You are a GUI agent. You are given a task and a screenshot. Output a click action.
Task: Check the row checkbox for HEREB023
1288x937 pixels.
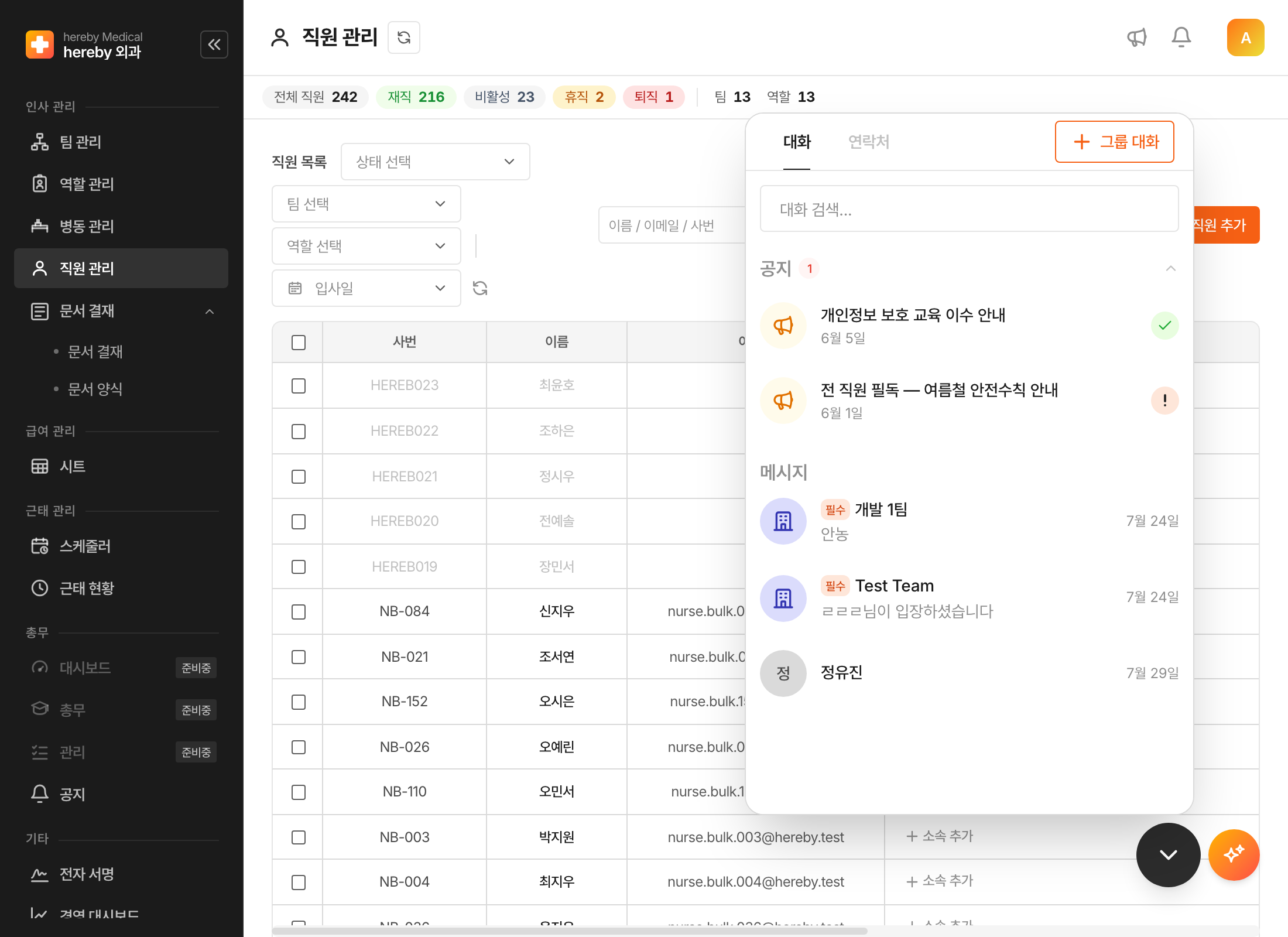click(299, 386)
